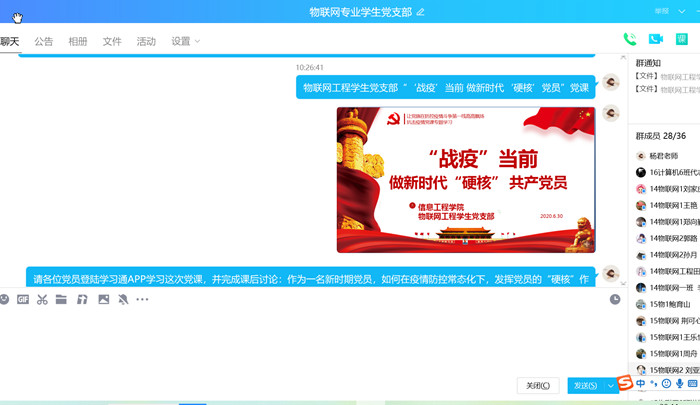Toggle Sogou Chinese/English input mode

coord(641,384)
